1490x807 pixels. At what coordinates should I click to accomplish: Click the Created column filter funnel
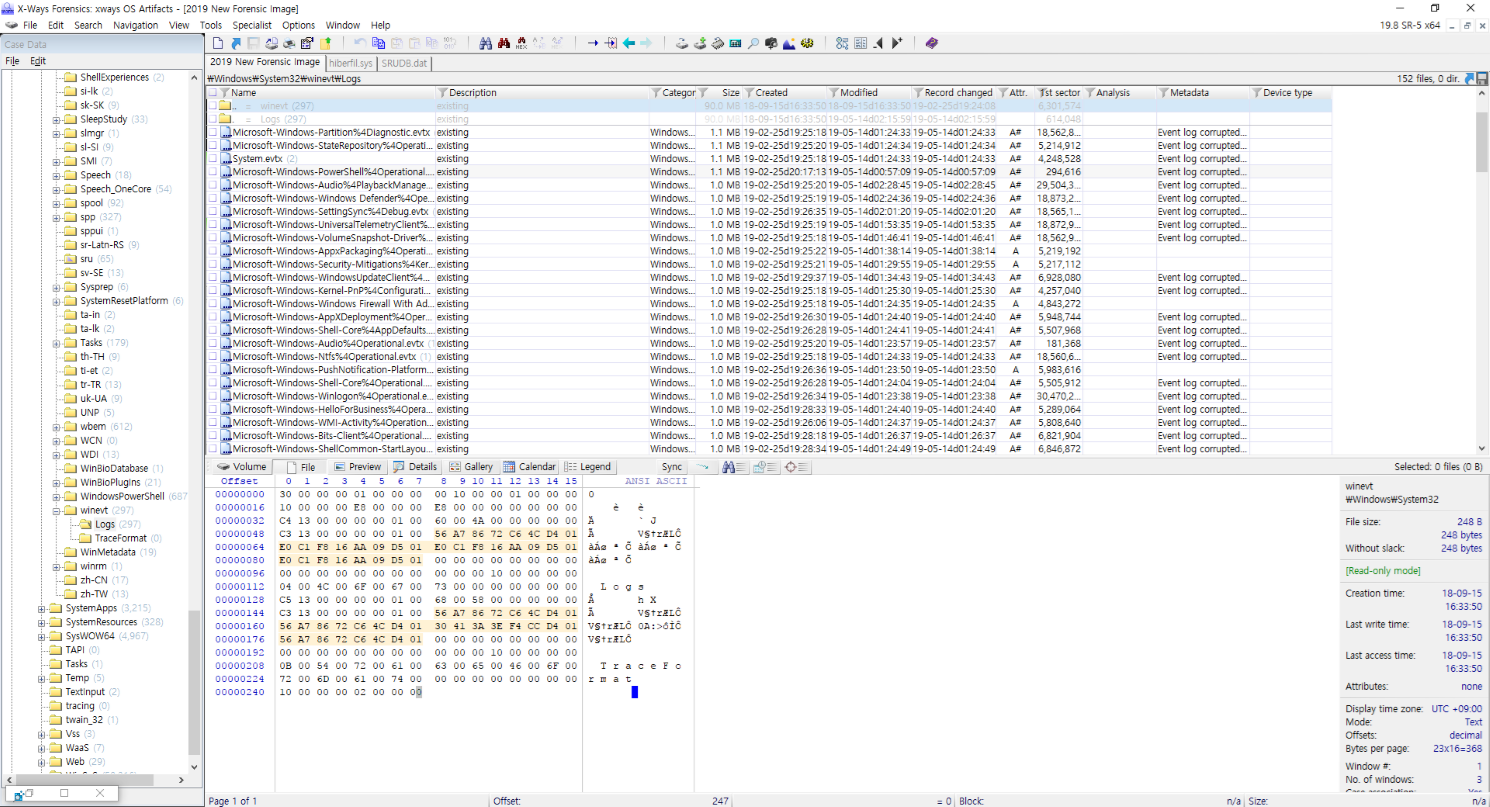pyautogui.click(x=748, y=93)
